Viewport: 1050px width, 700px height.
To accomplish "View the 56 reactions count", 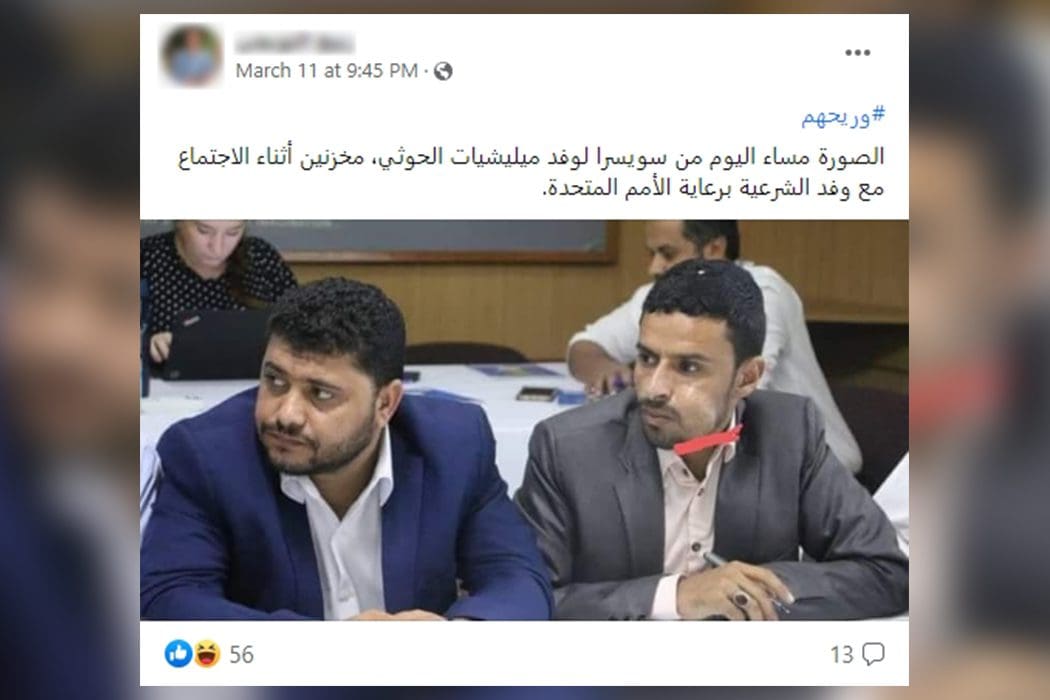I will tap(241, 654).
